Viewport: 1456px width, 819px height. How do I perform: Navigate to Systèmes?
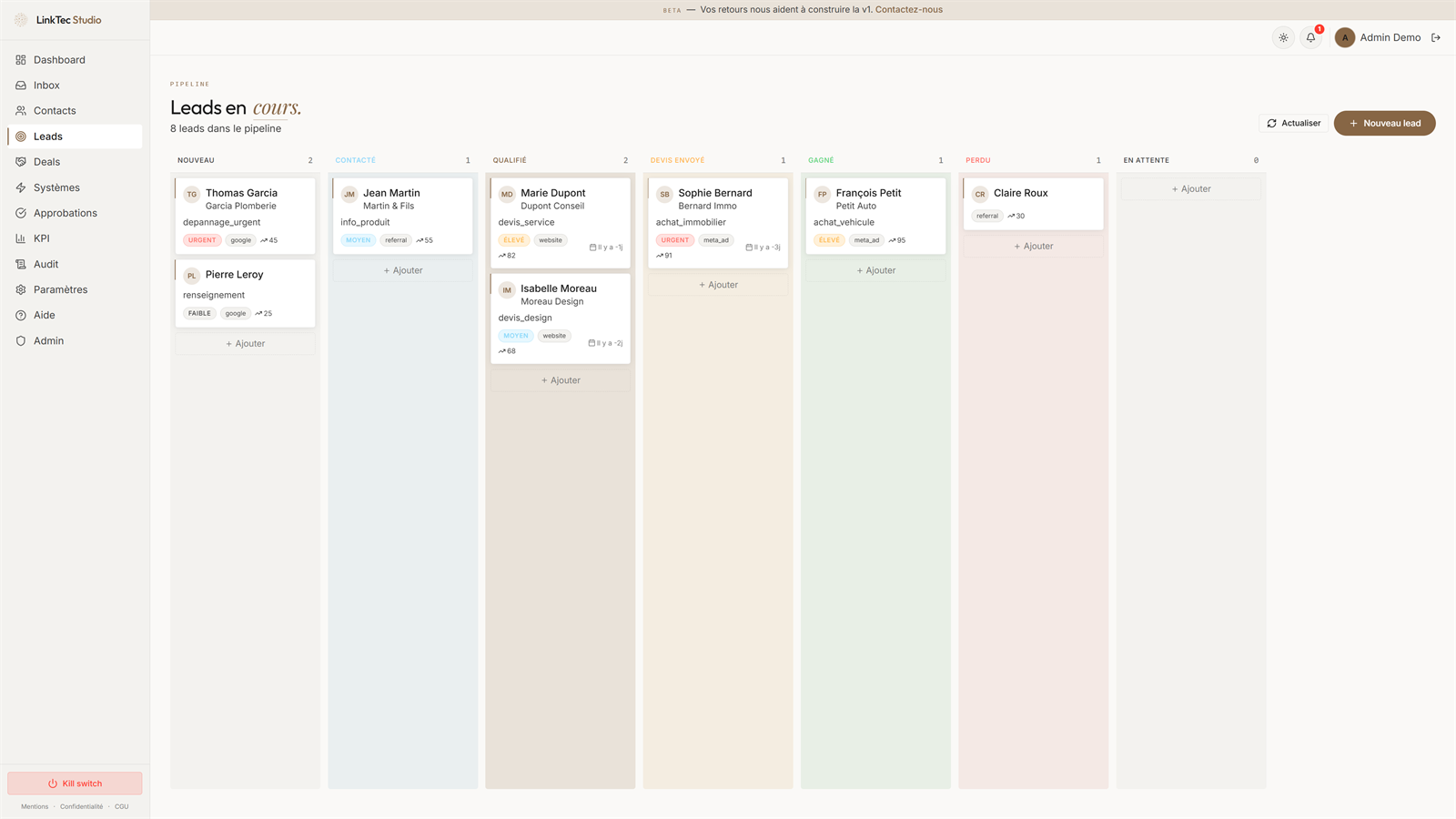pos(75,187)
